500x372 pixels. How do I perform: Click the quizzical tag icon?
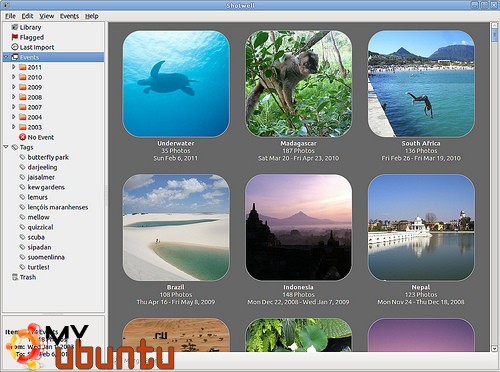(x=23, y=227)
